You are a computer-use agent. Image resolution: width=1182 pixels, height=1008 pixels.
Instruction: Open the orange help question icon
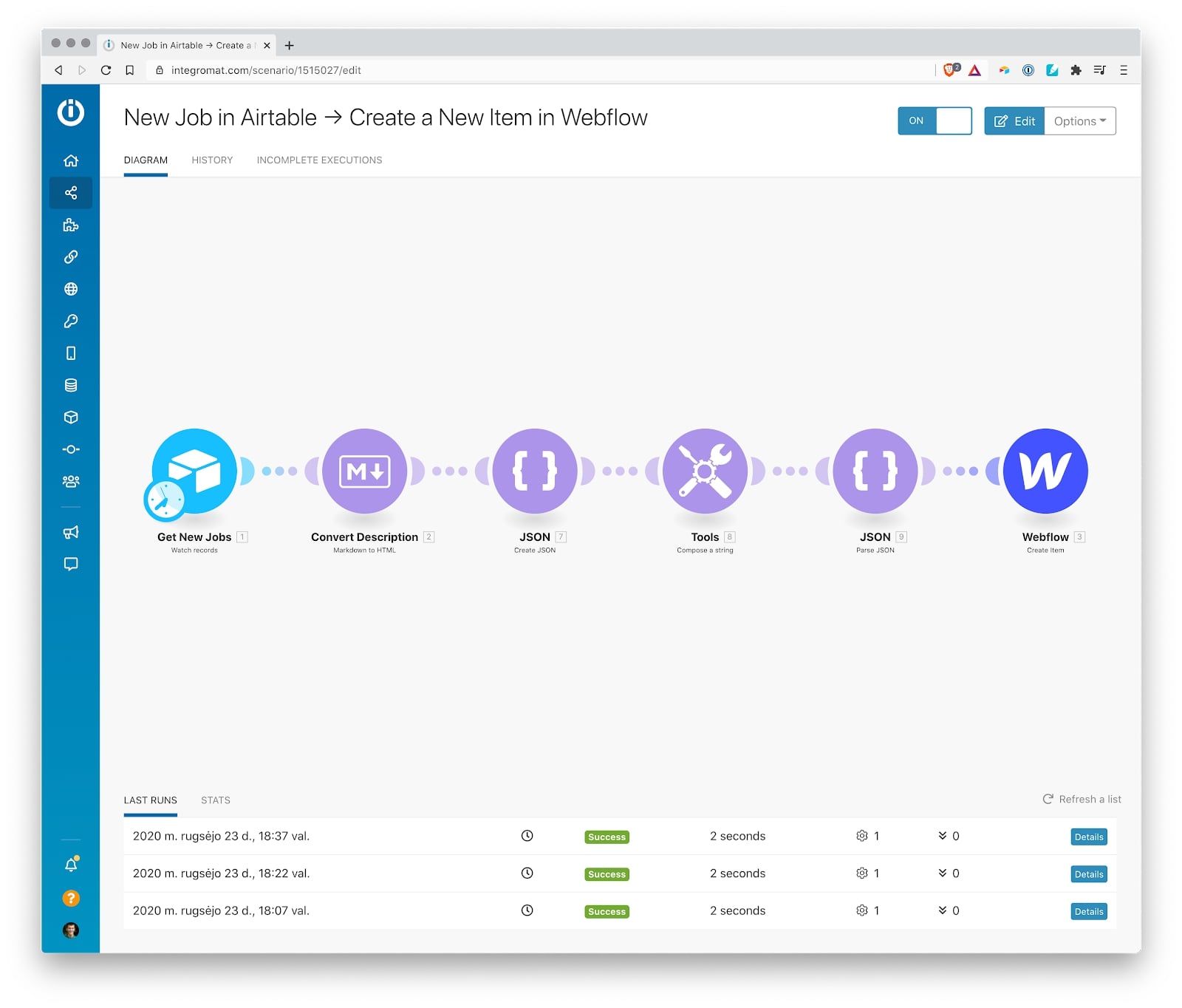[71, 898]
